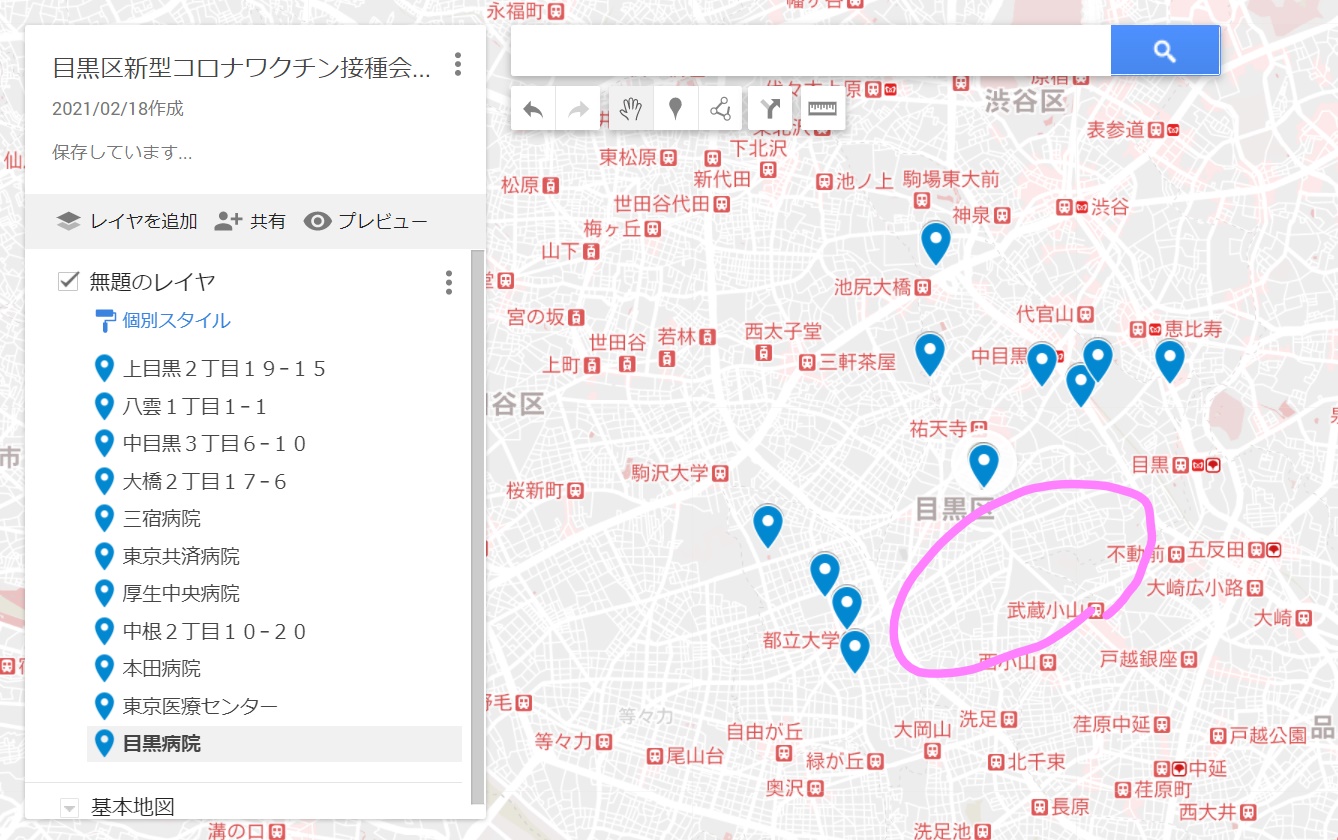Click the Undo arrow tool
Image resolution: width=1338 pixels, height=840 pixels.
coord(533,109)
